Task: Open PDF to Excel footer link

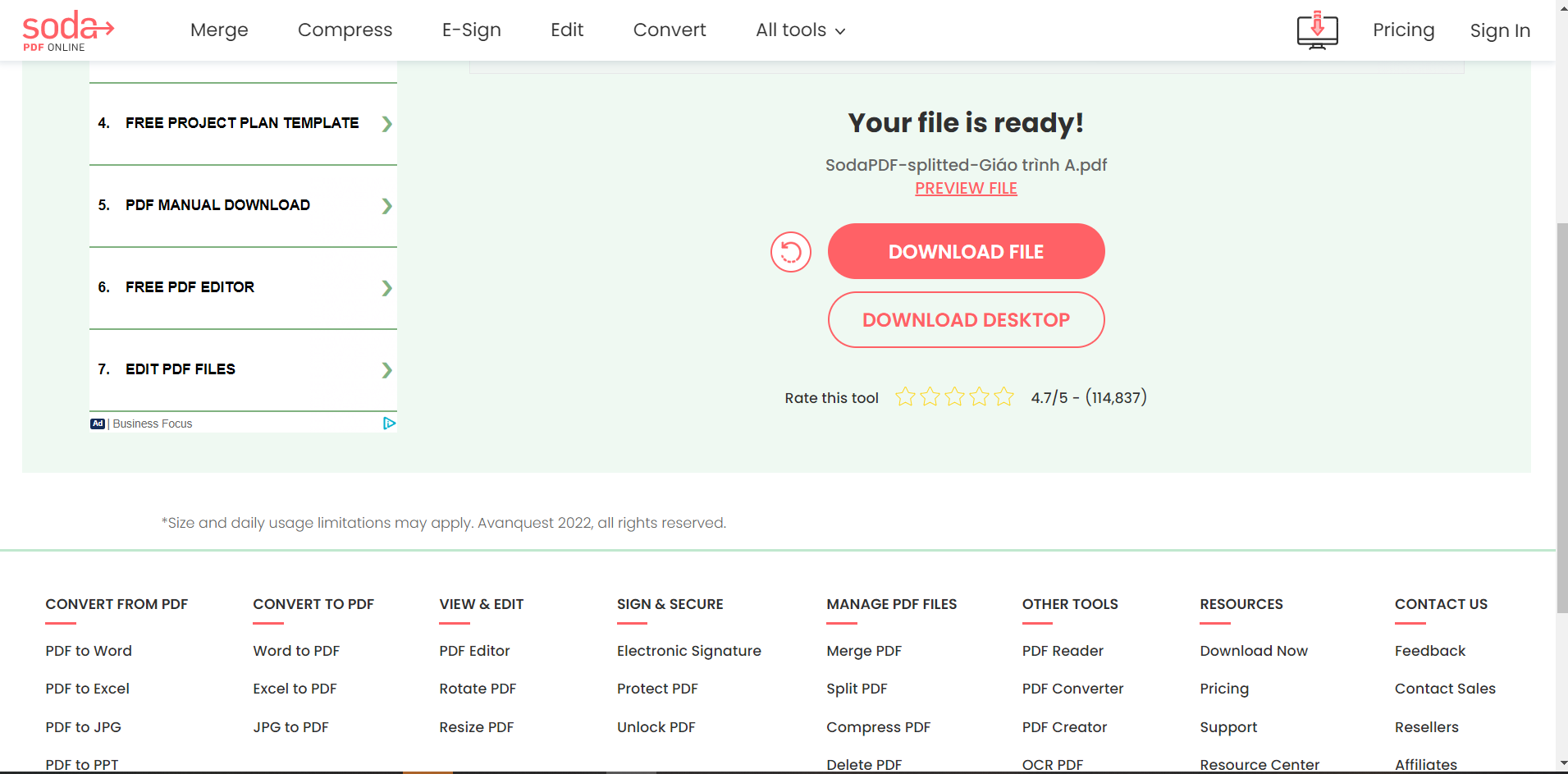Action: pyautogui.click(x=88, y=689)
